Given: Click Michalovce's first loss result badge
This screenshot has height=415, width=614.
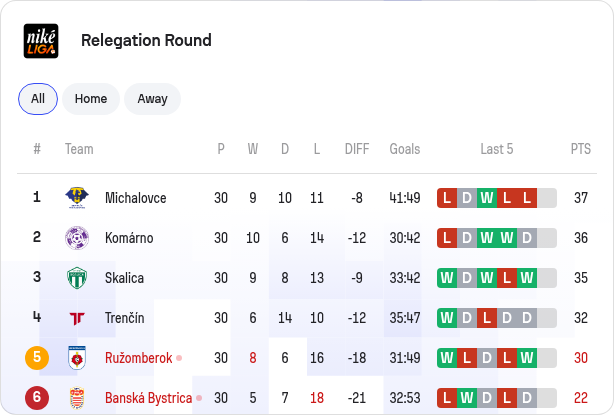Looking at the screenshot, I should (x=447, y=198).
